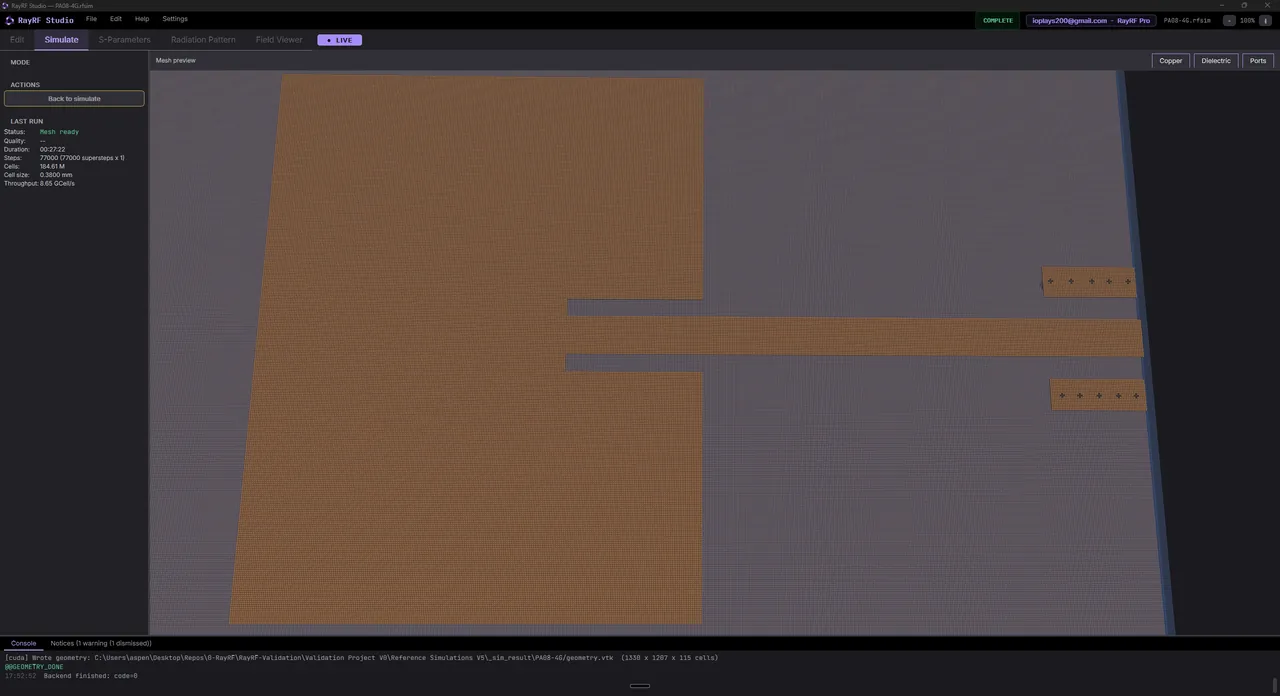Switch to the Field Viewer tab
The height and width of the screenshot is (696, 1280).
[279, 40]
